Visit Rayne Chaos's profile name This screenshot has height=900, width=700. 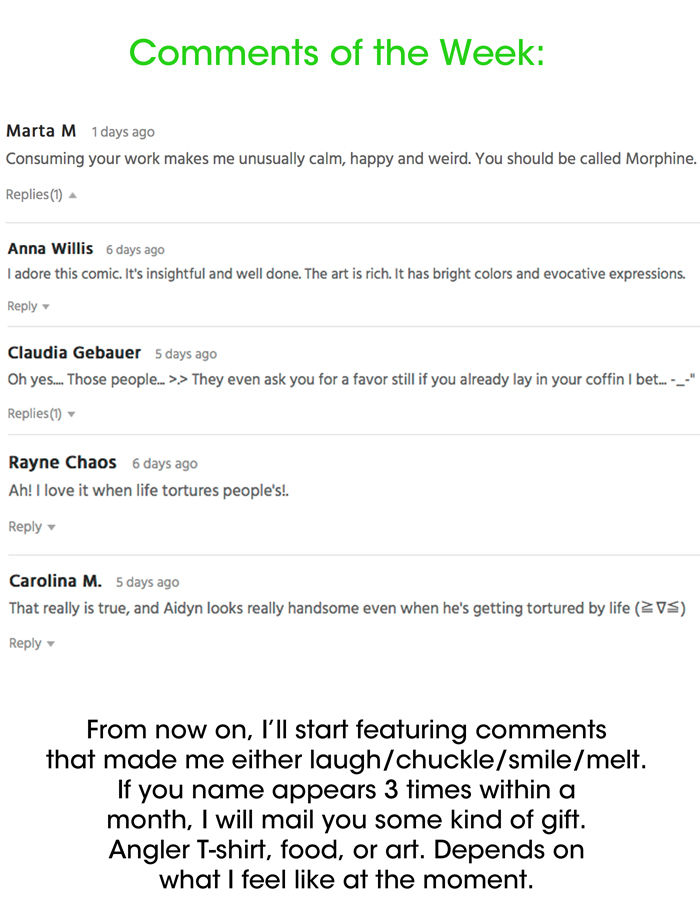62,462
